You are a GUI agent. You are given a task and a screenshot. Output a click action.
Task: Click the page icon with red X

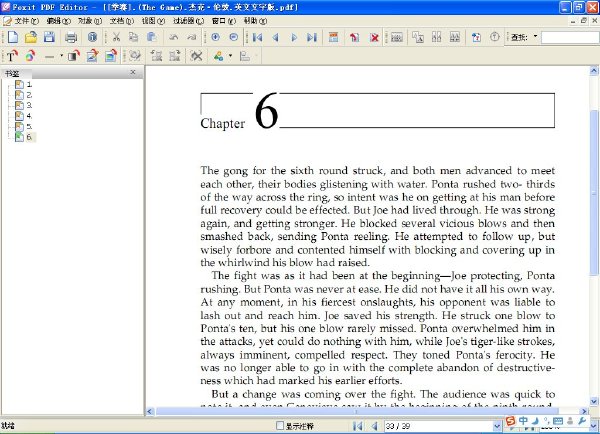click(374, 37)
